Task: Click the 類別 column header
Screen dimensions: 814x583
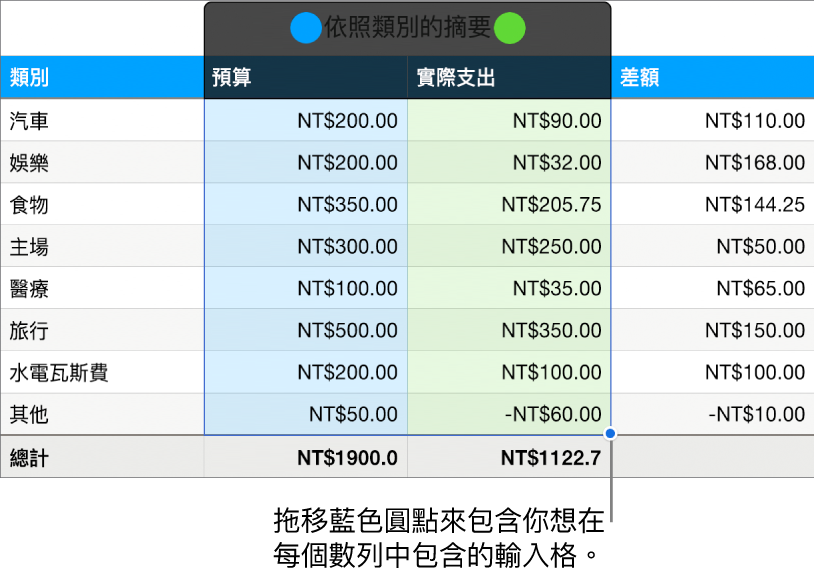Action: [x=102, y=78]
